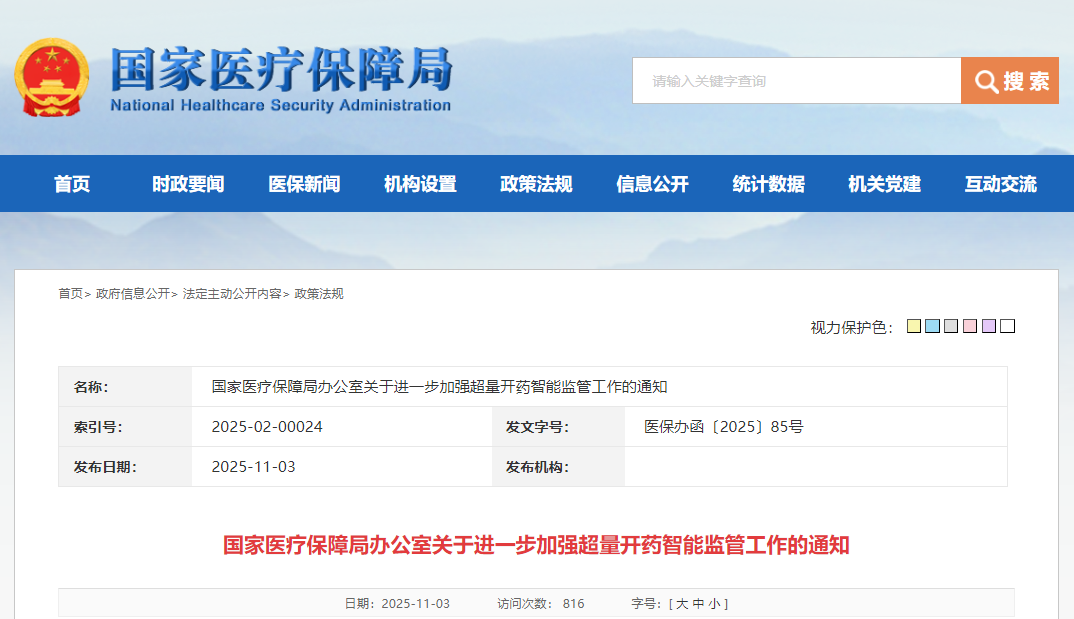Image resolution: width=1074 pixels, height=619 pixels.
Task: Select the purple eyesight protection color
Action: [x=989, y=326]
